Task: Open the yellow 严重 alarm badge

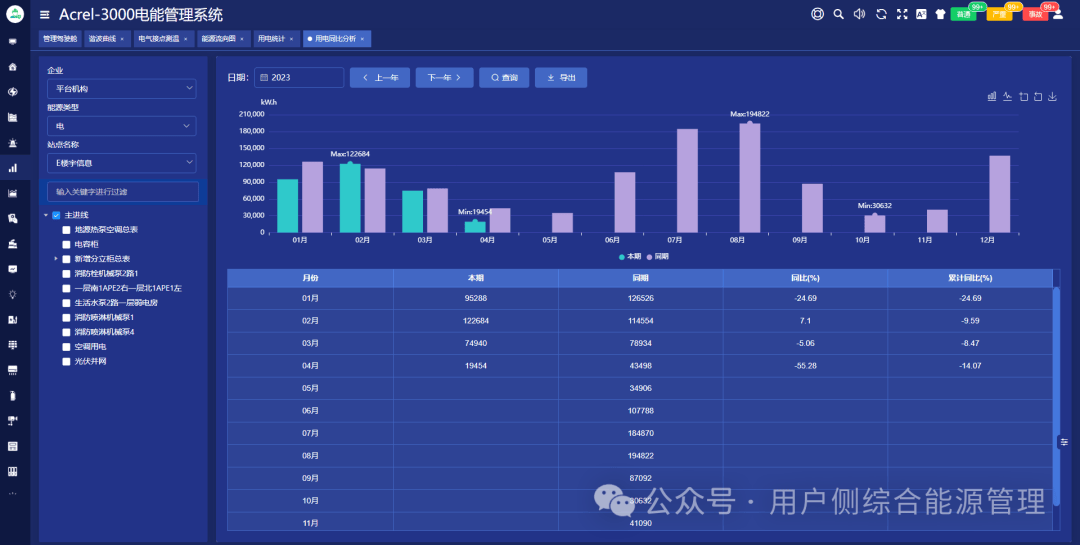Action: (x=999, y=14)
